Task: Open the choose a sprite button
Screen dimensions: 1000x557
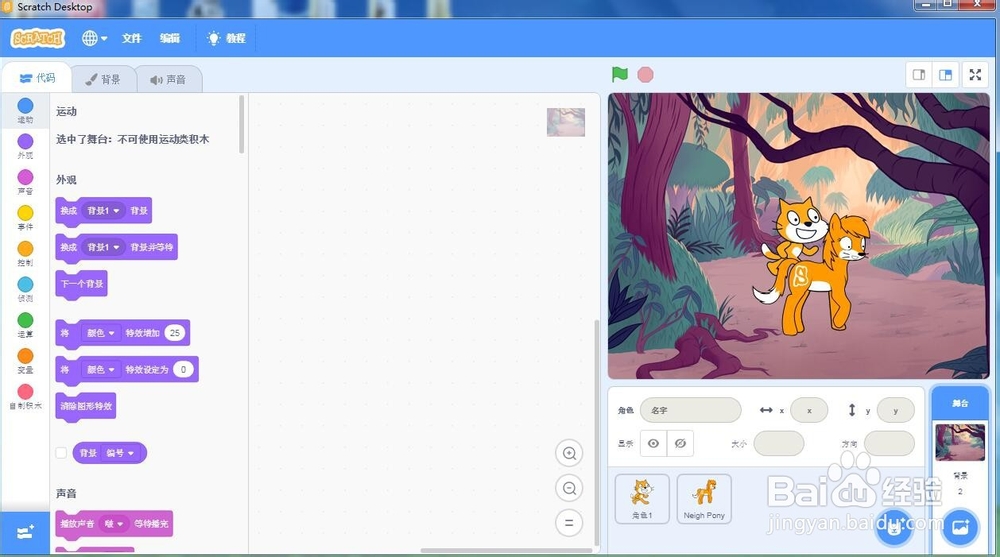Action: 893,527
